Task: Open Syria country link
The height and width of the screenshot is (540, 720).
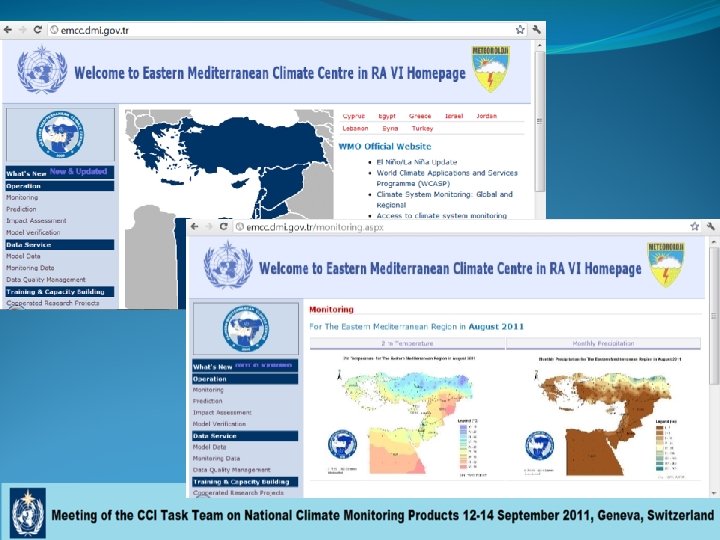Action: click(390, 129)
